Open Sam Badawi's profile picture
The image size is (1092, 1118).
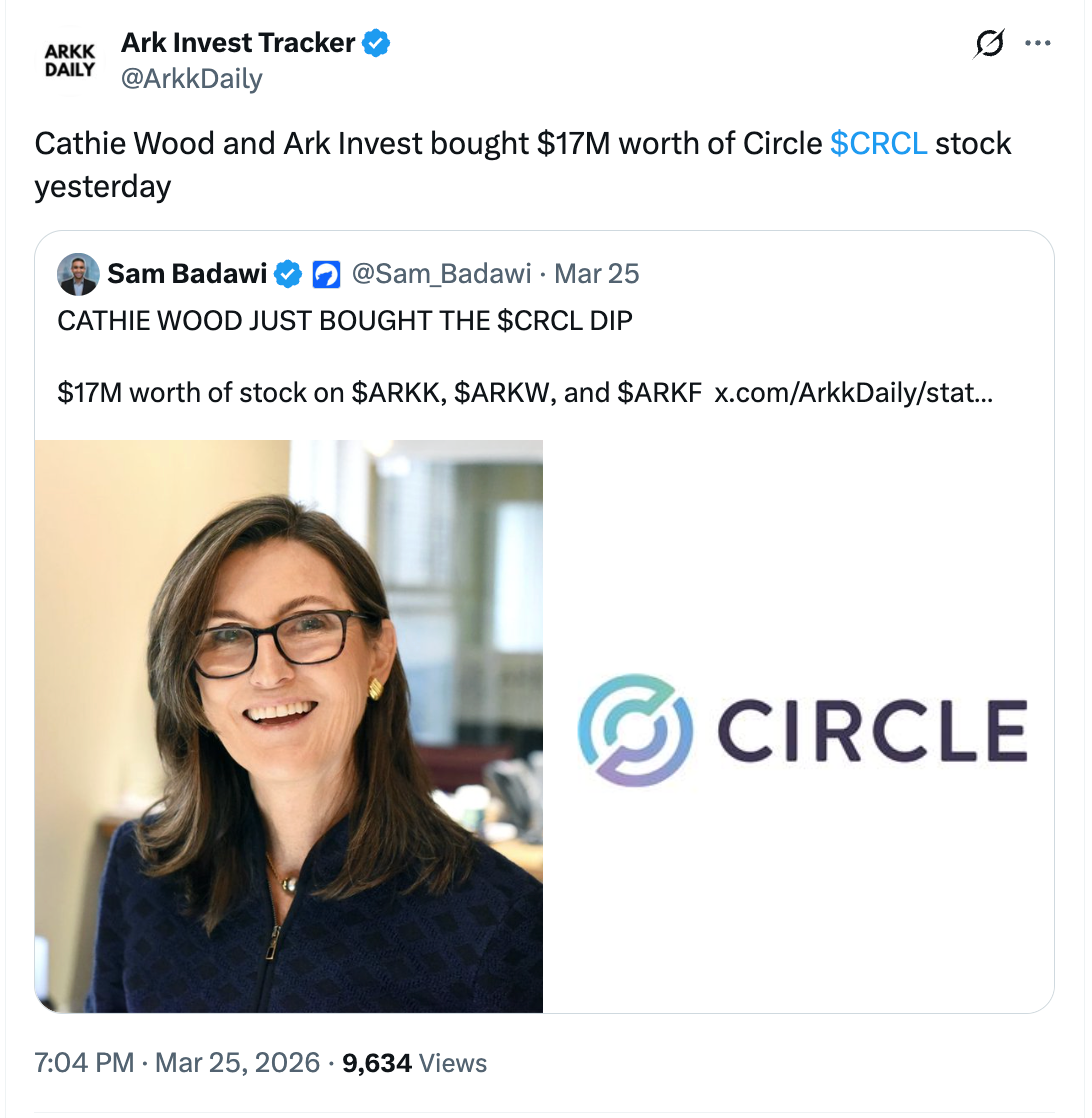pyautogui.click(x=77, y=273)
